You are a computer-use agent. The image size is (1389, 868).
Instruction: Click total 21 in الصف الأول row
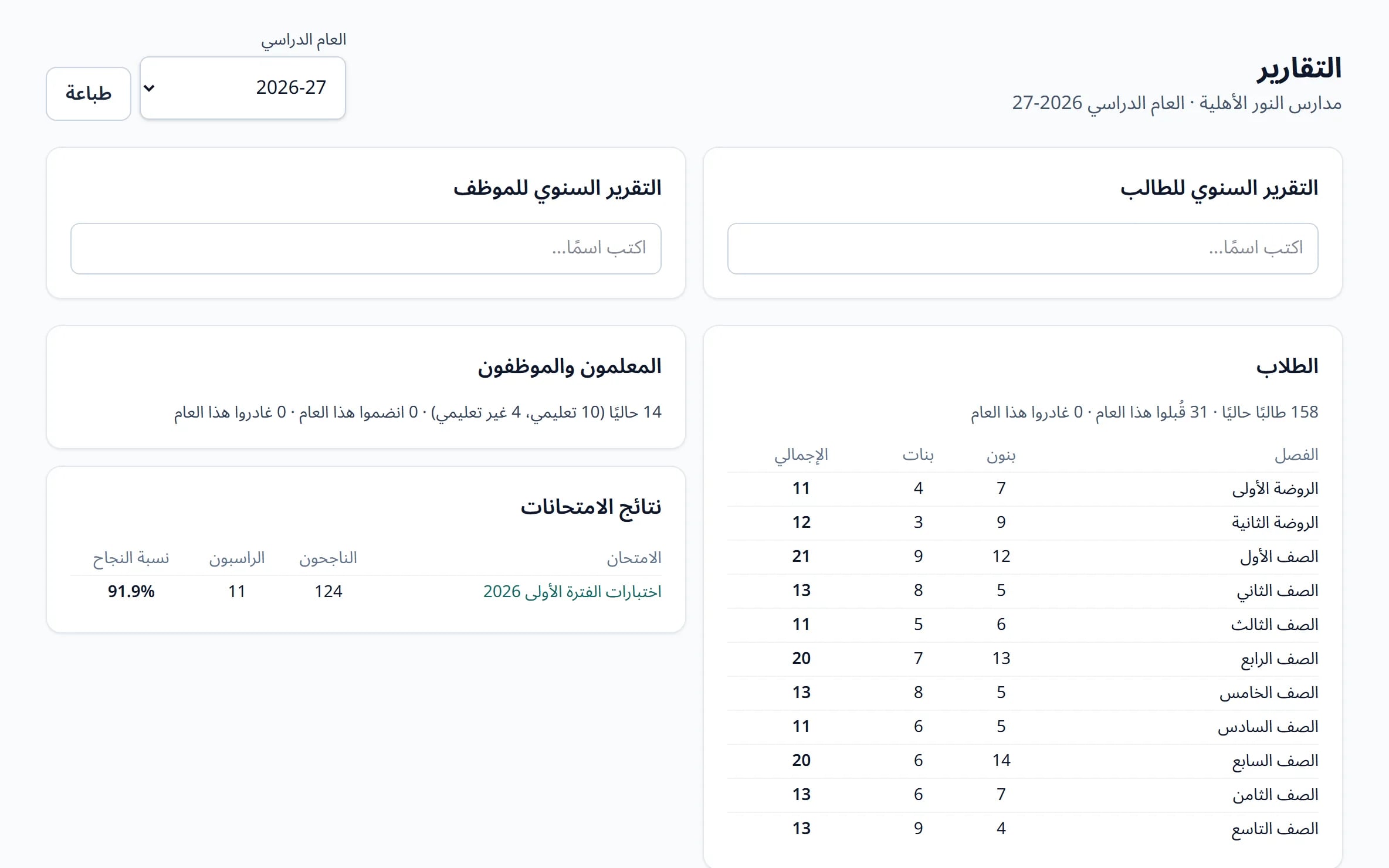801,556
